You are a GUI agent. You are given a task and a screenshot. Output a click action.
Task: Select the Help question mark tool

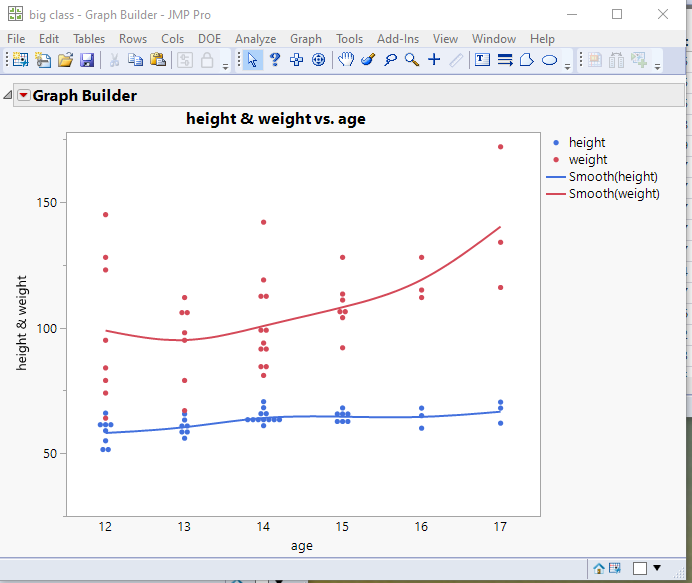click(x=275, y=60)
